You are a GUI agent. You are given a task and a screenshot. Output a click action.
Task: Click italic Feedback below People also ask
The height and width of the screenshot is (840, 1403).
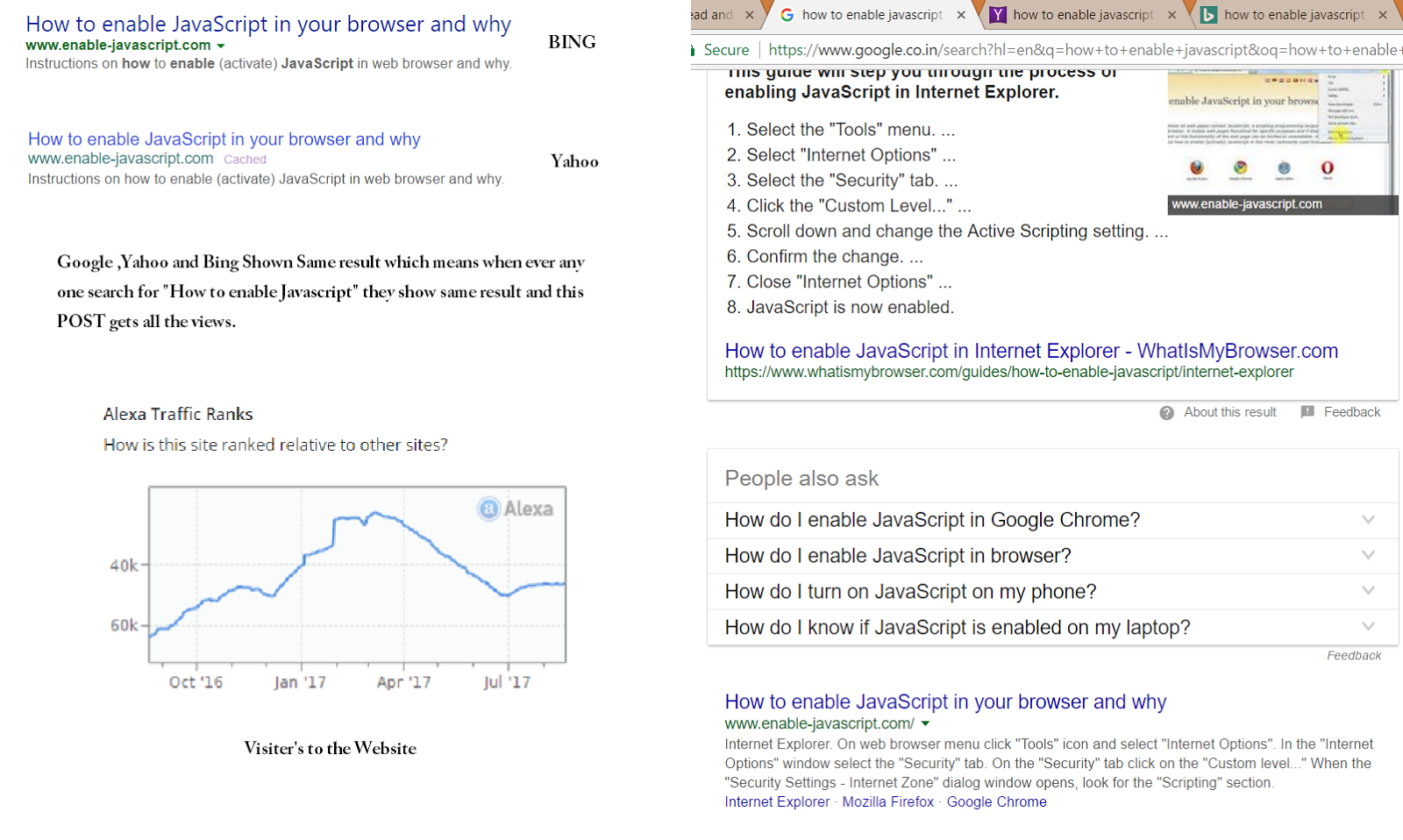1354,656
